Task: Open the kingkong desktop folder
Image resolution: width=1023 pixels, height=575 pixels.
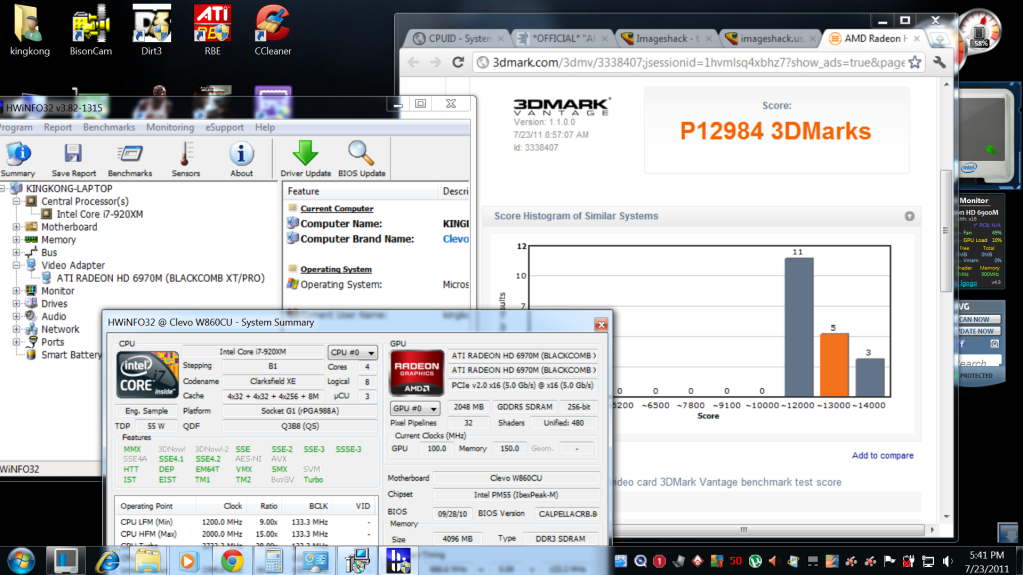Action: click(29, 30)
